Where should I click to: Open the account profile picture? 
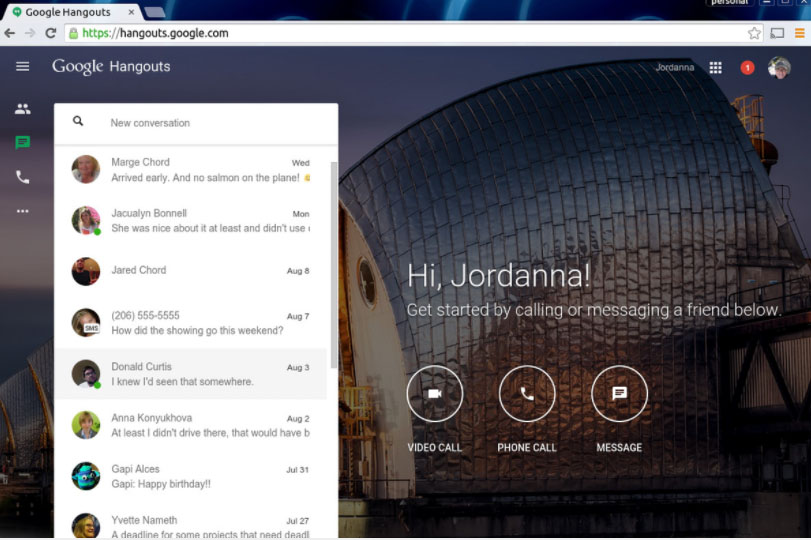pos(779,68)
